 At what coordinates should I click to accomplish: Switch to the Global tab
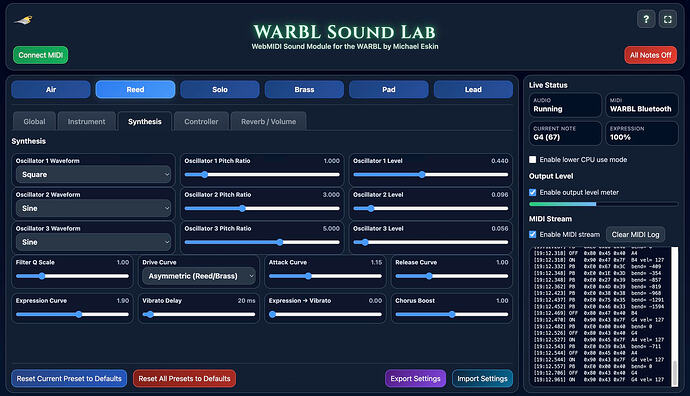34,121
